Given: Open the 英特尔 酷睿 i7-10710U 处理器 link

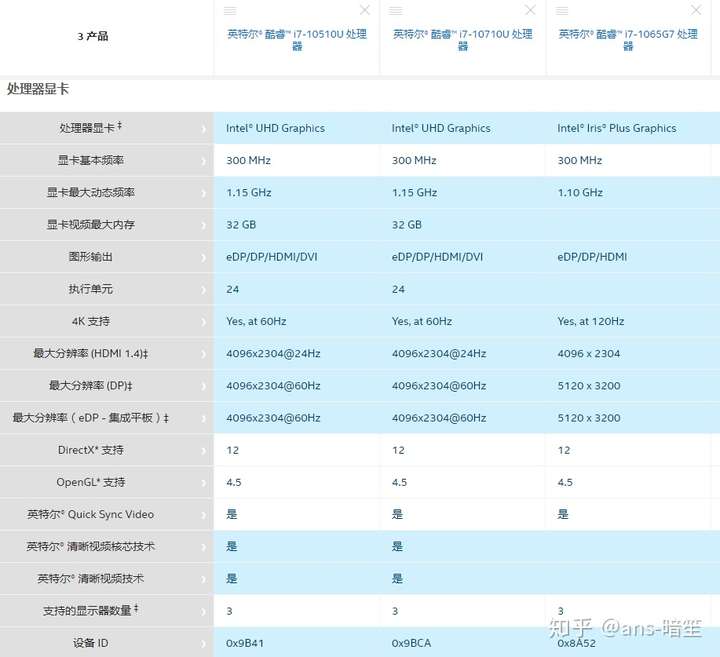Looking at the screenshot, I should click(x=462, y=39).
